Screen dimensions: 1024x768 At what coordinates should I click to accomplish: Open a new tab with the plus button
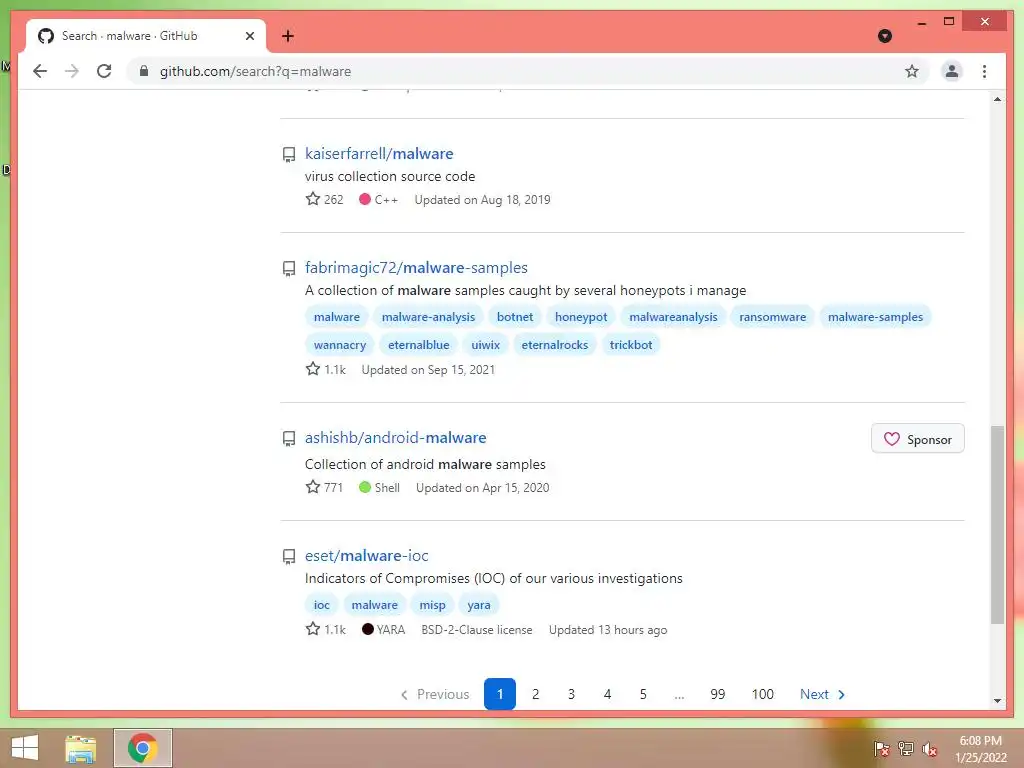tap(287, 36)
